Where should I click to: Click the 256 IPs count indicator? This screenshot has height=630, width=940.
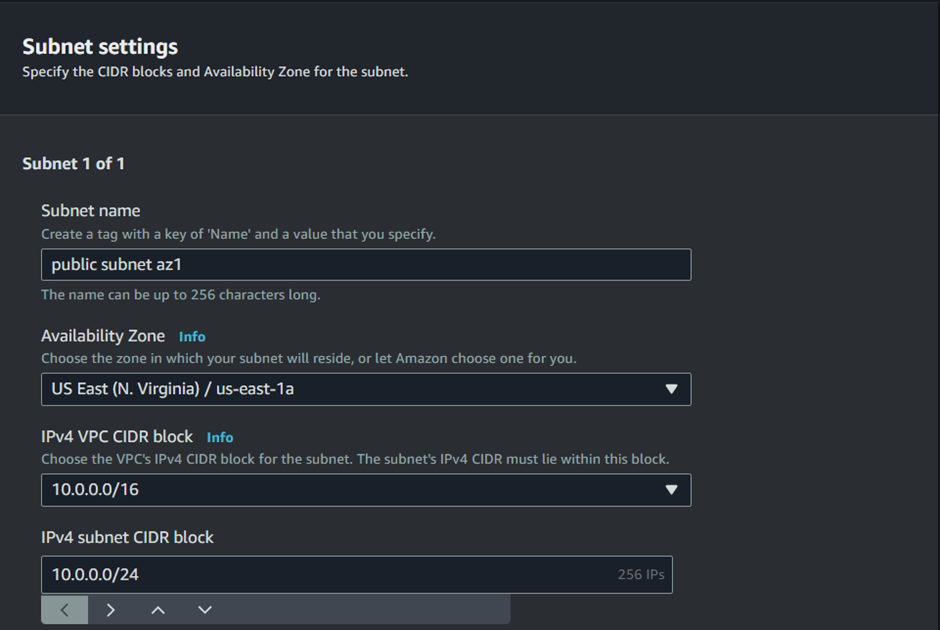(641, 574)
